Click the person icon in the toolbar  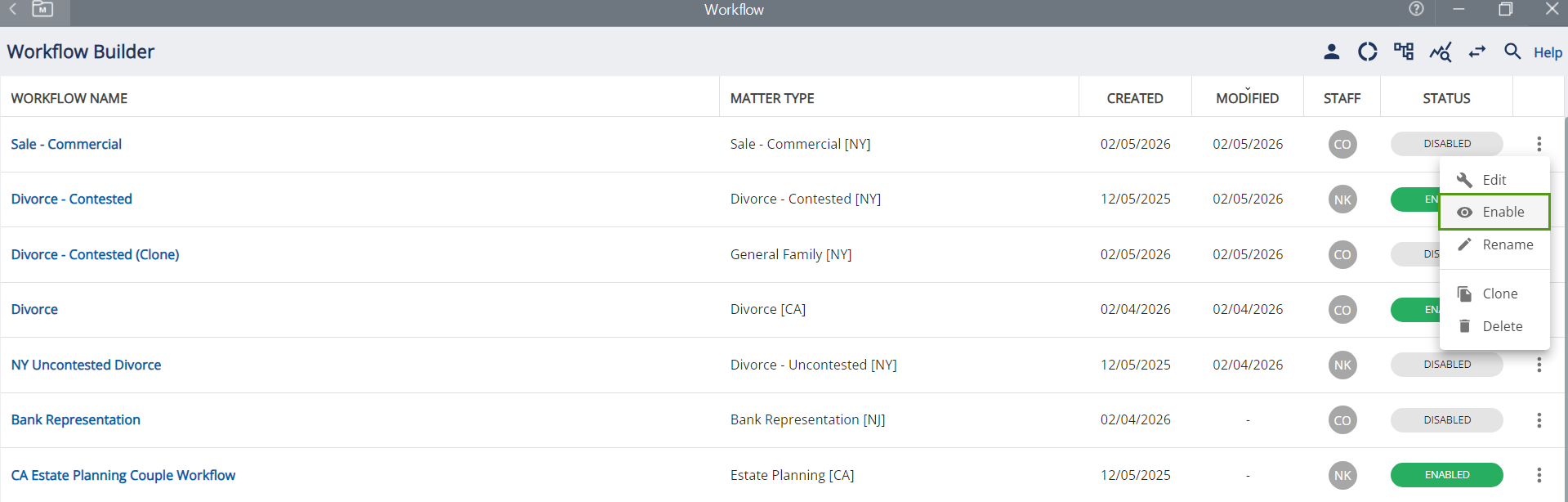click(x=1331, y=52)
